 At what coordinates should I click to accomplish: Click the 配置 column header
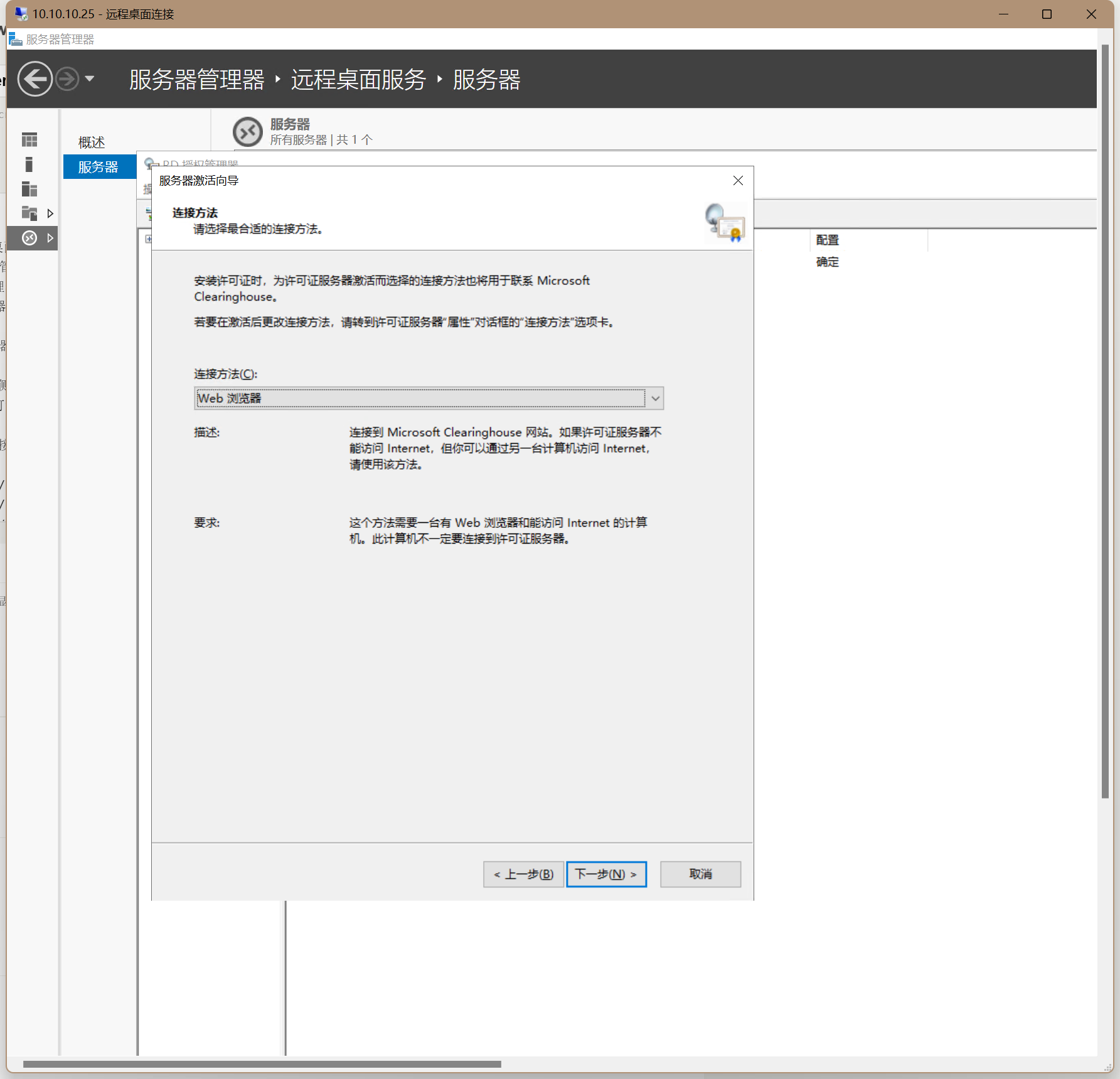coord(828,240)
